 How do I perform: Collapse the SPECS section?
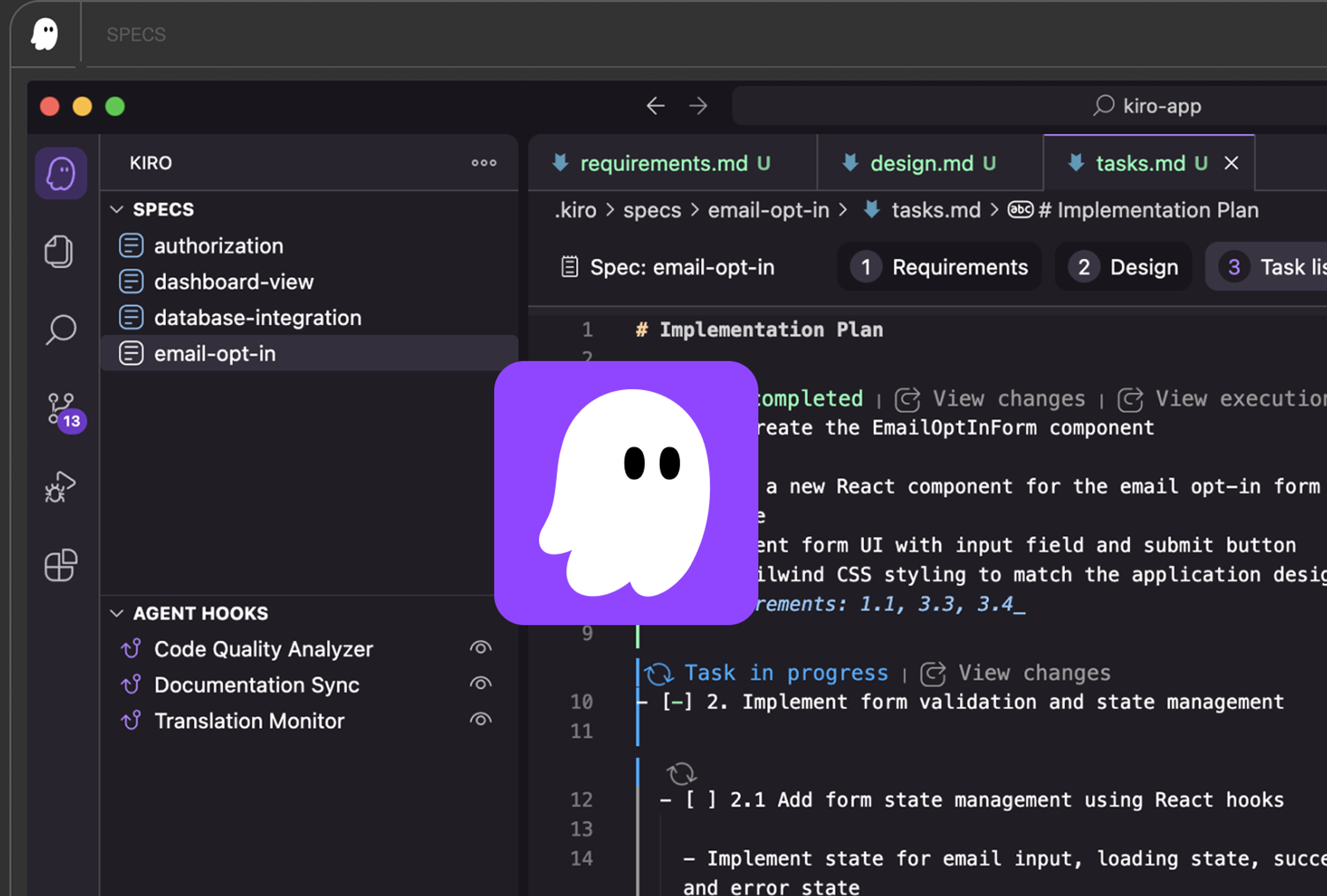click(x=116, y=209)
